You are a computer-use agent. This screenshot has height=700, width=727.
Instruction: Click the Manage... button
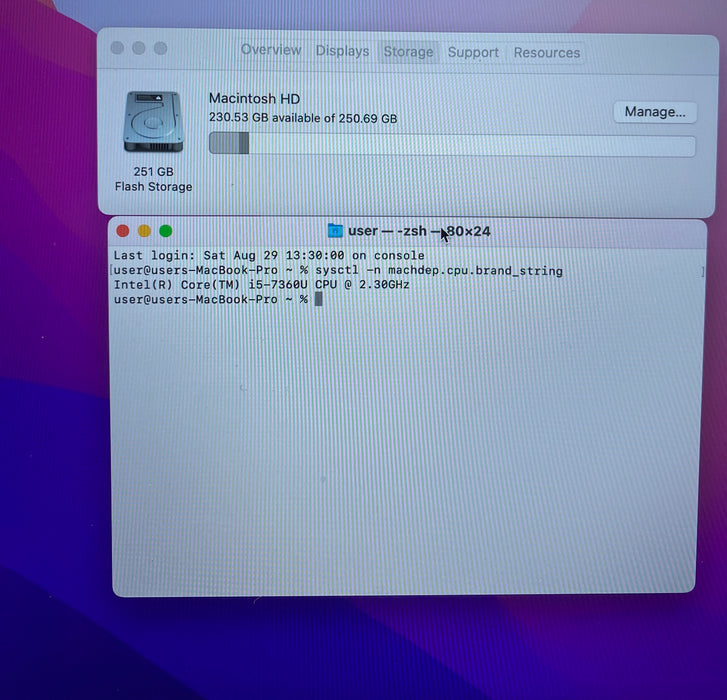click(655, 112)
